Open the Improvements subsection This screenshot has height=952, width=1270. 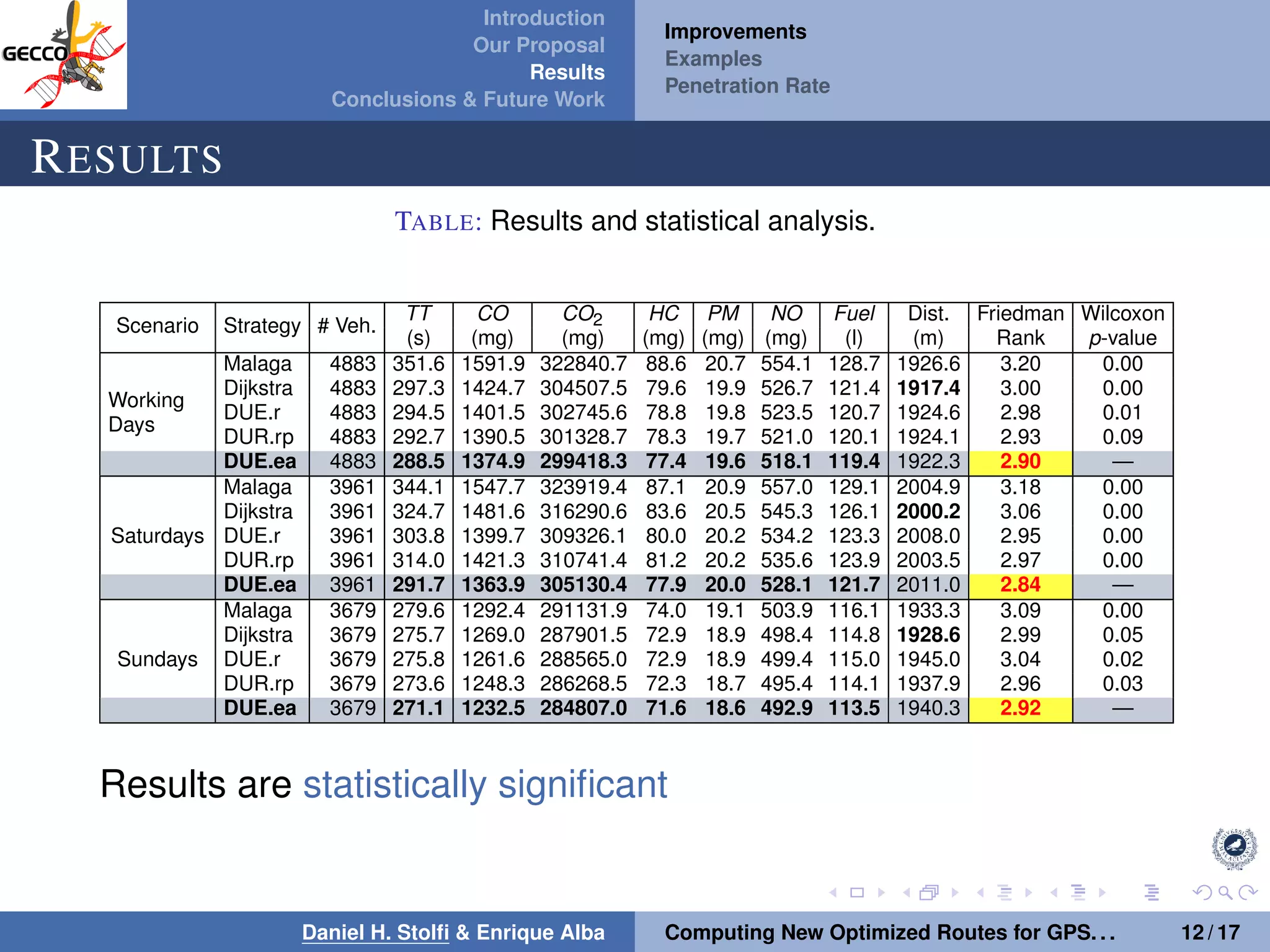735,32
